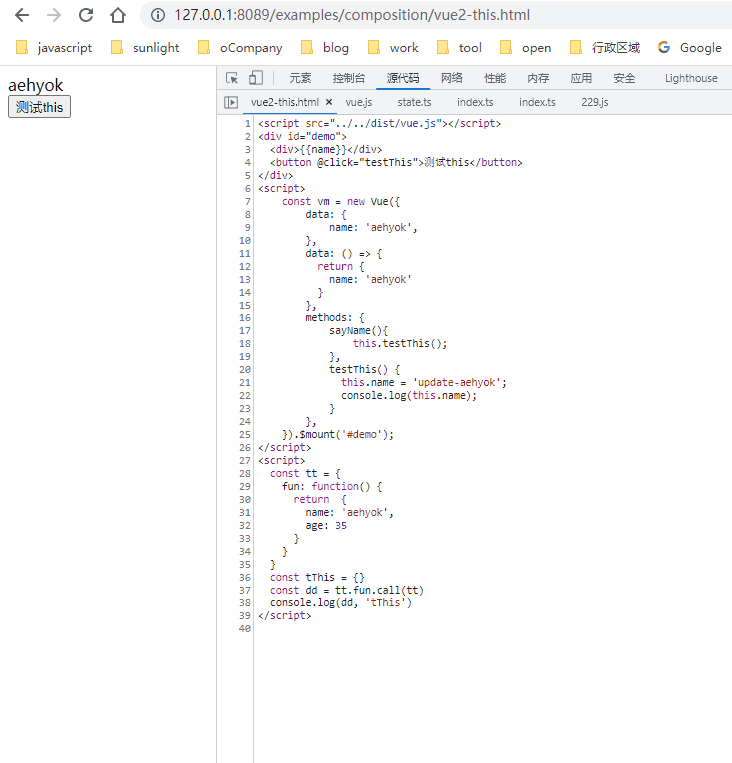Click code 'sayName(){'
This screenshot has height=763, width=732.
coord(359,331)
